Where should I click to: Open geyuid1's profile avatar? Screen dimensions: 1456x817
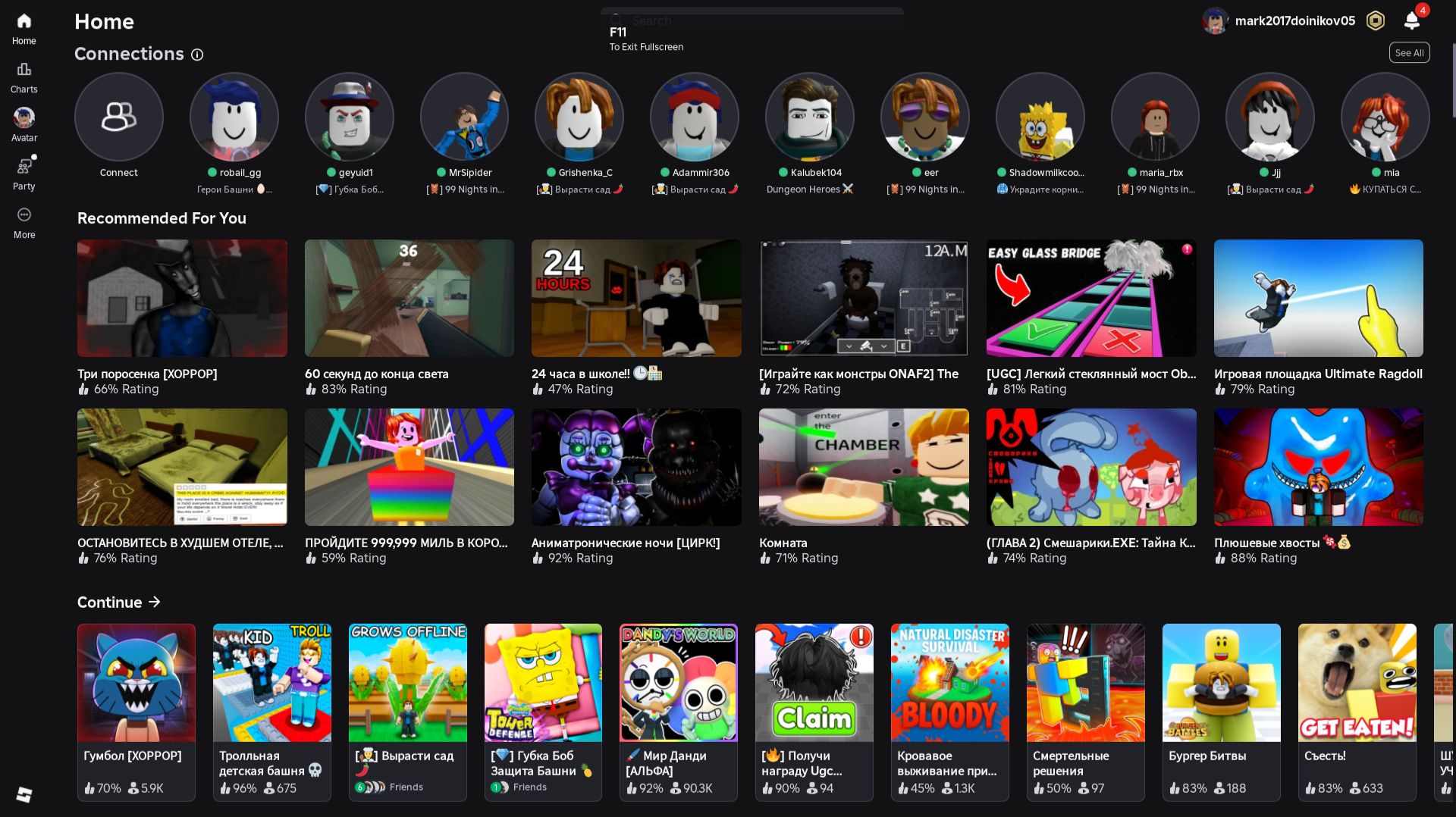point(350,117)
